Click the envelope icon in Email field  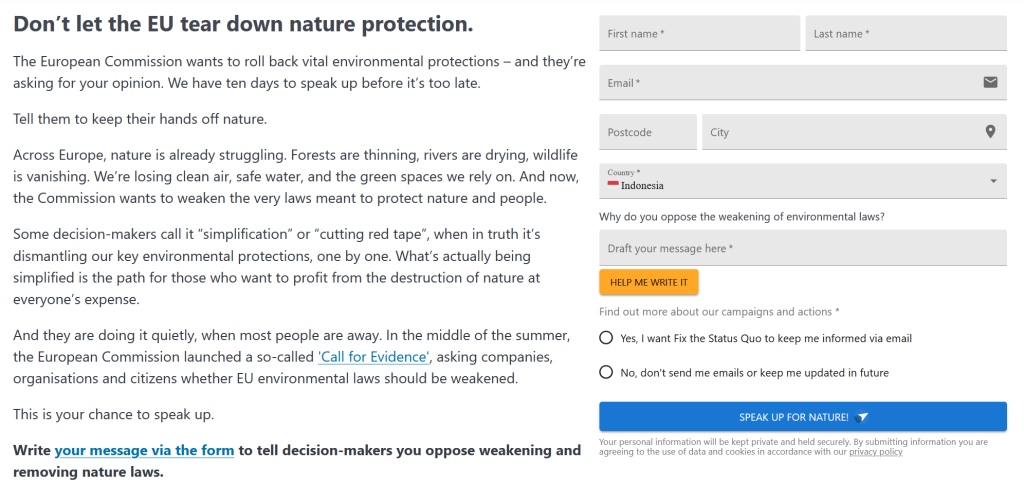tap(990, 82)
